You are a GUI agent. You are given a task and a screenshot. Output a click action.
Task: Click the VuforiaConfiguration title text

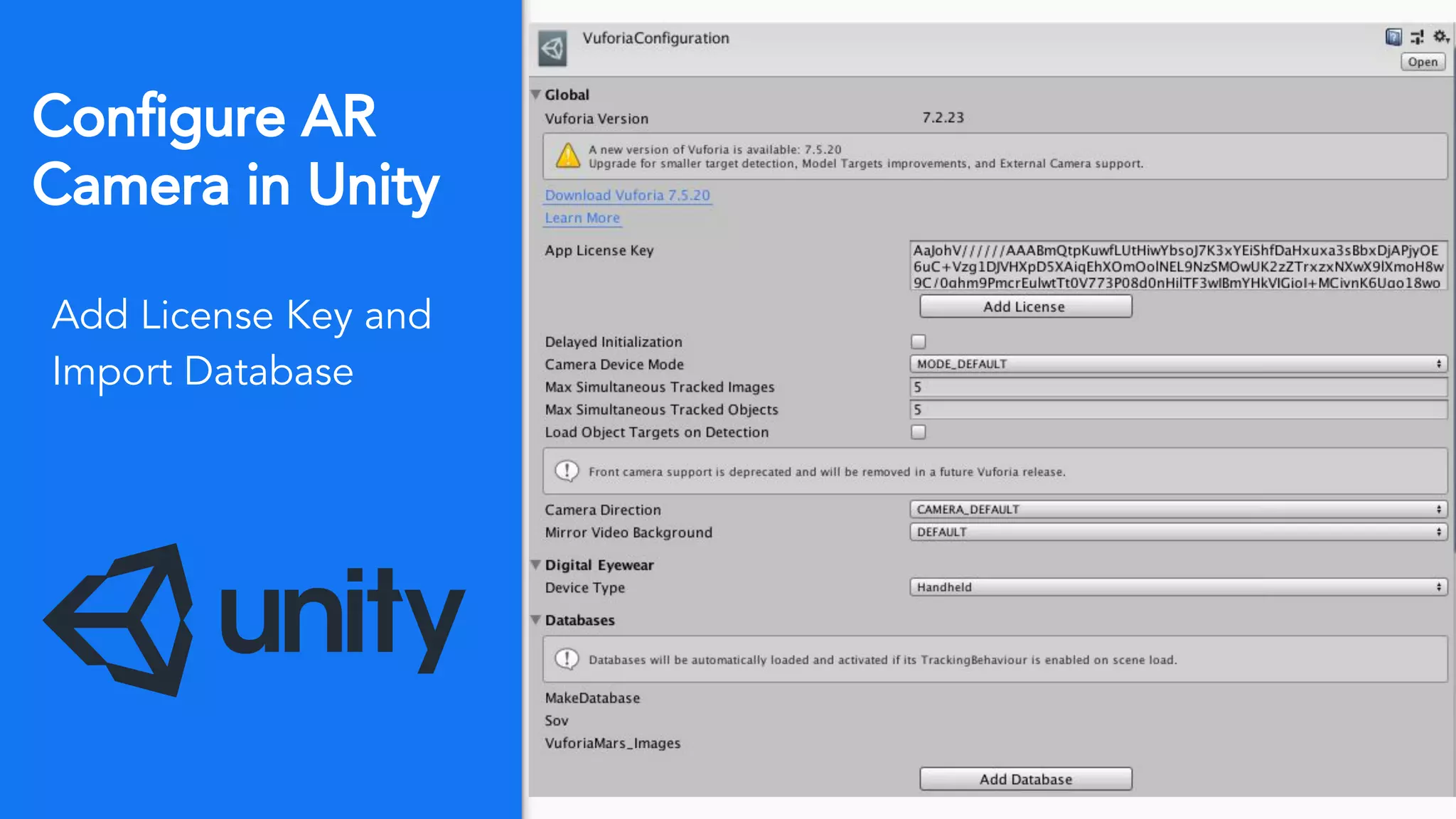655,38
